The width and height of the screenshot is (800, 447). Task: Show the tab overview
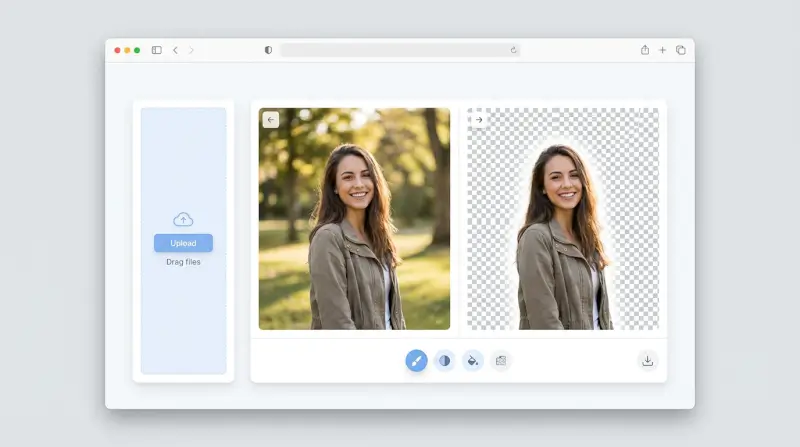pyautogui.click(x=681, y=50)
